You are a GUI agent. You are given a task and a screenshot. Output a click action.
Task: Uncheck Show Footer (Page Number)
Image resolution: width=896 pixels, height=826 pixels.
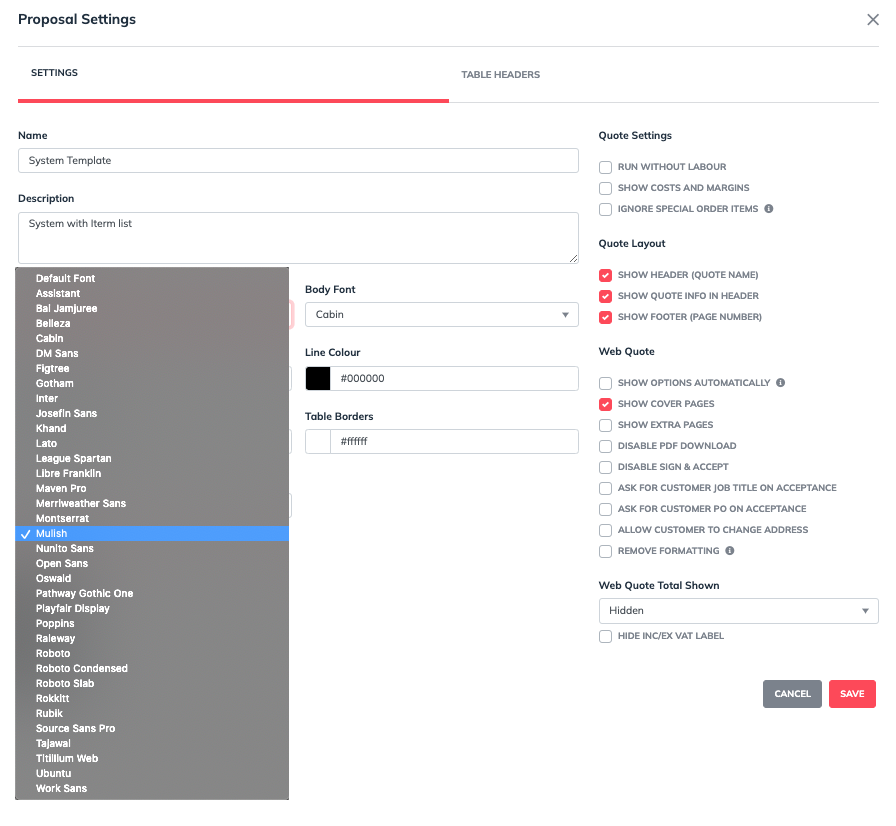click(605, 317)
